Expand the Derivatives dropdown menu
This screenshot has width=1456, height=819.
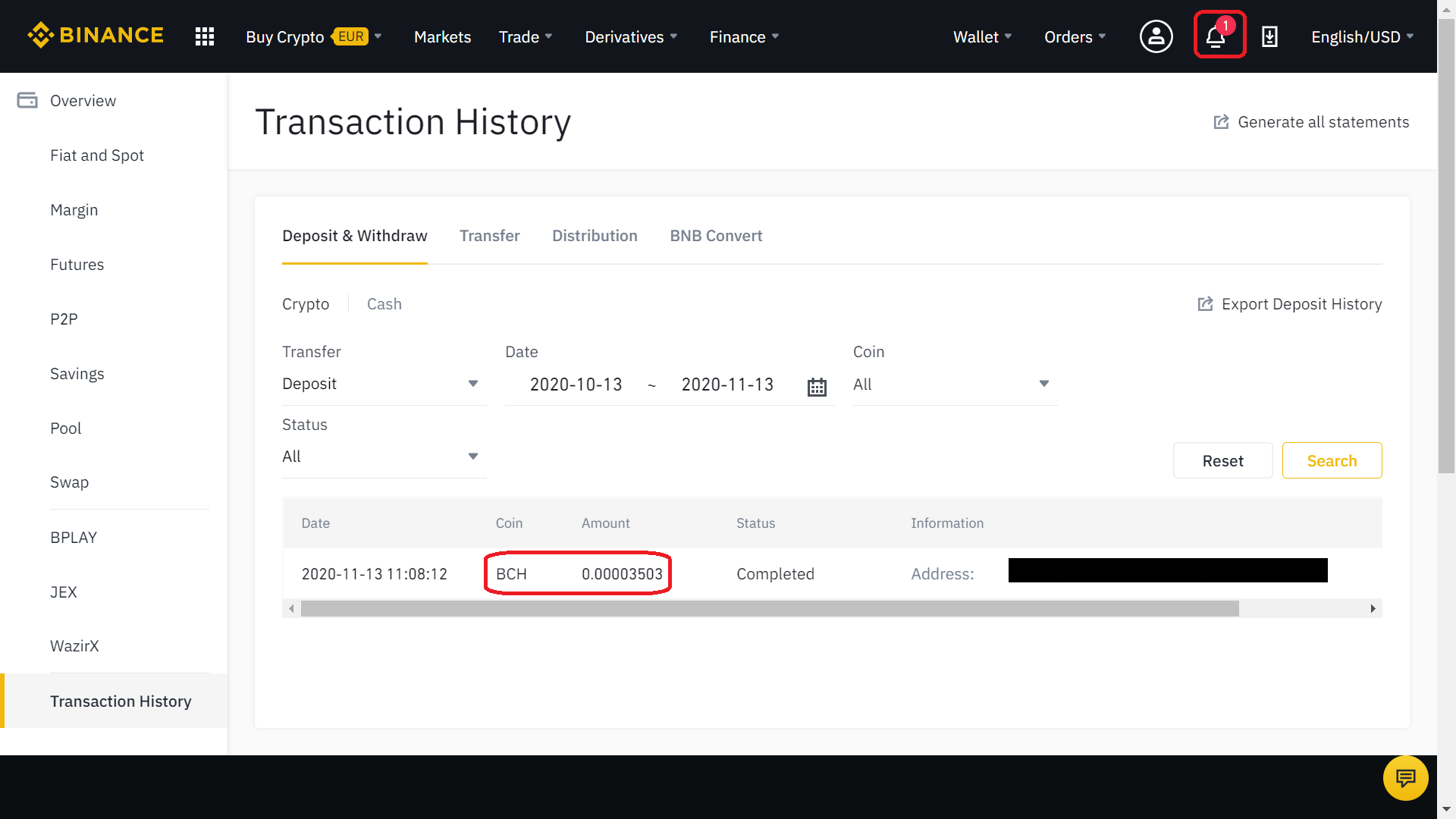tap(631, 36)
